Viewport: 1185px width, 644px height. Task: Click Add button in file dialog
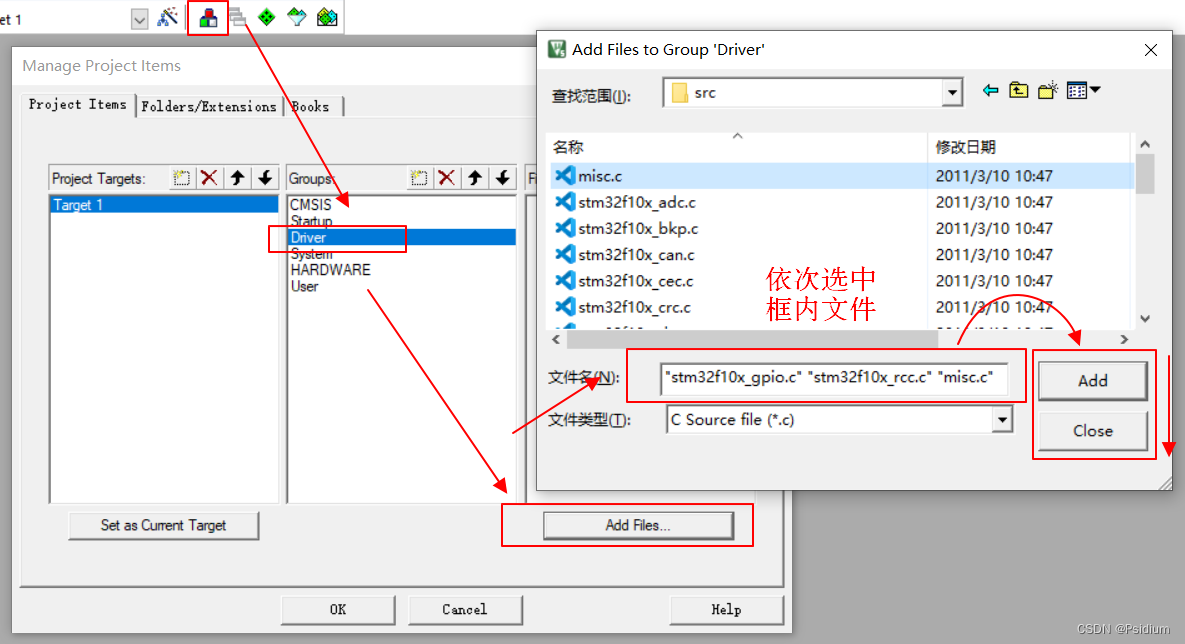[1093, 381]
